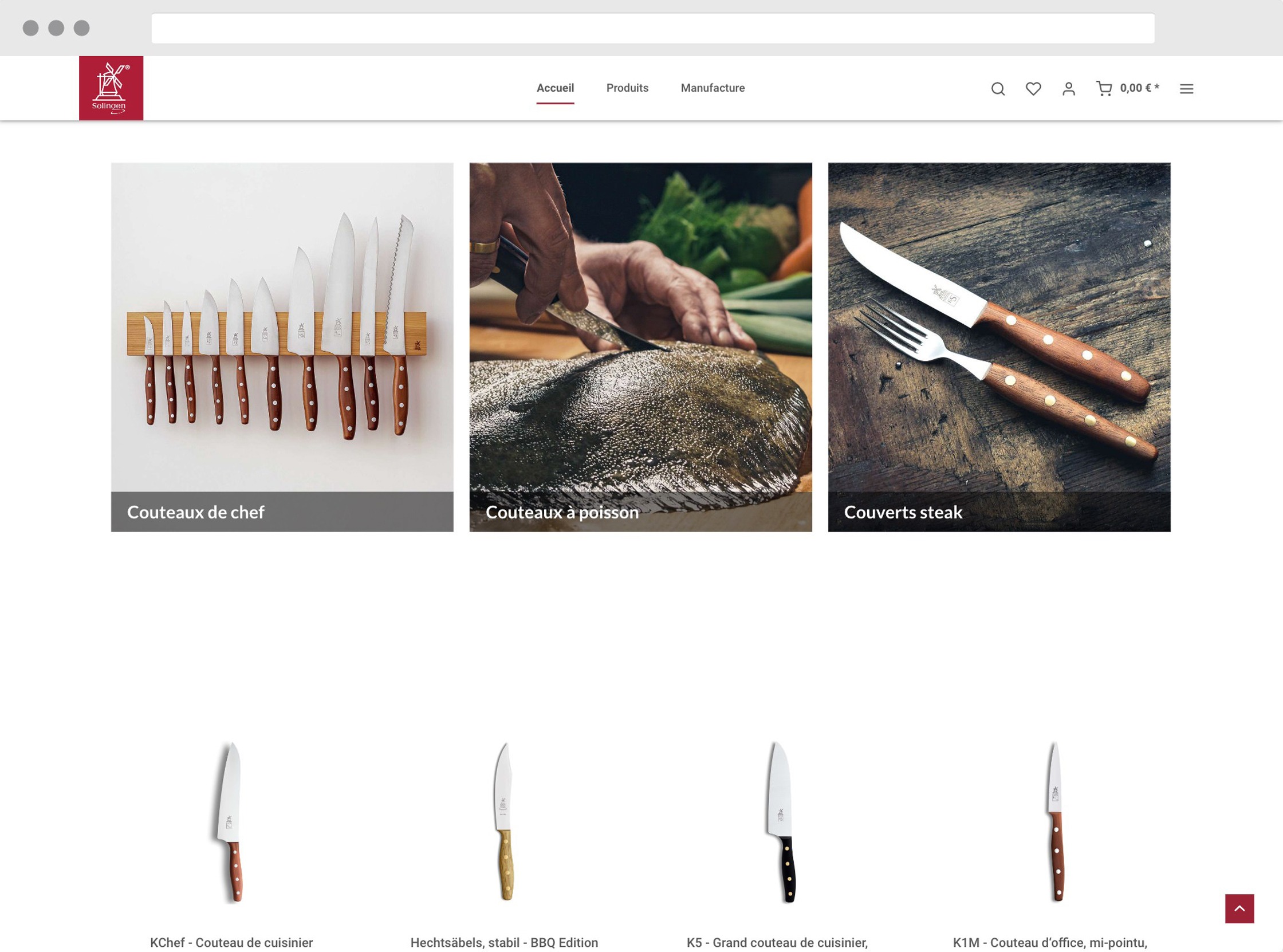
Task: Open K1M - Couteau d'office product link
Action: pyautogui.click(x=1050, y=942)
